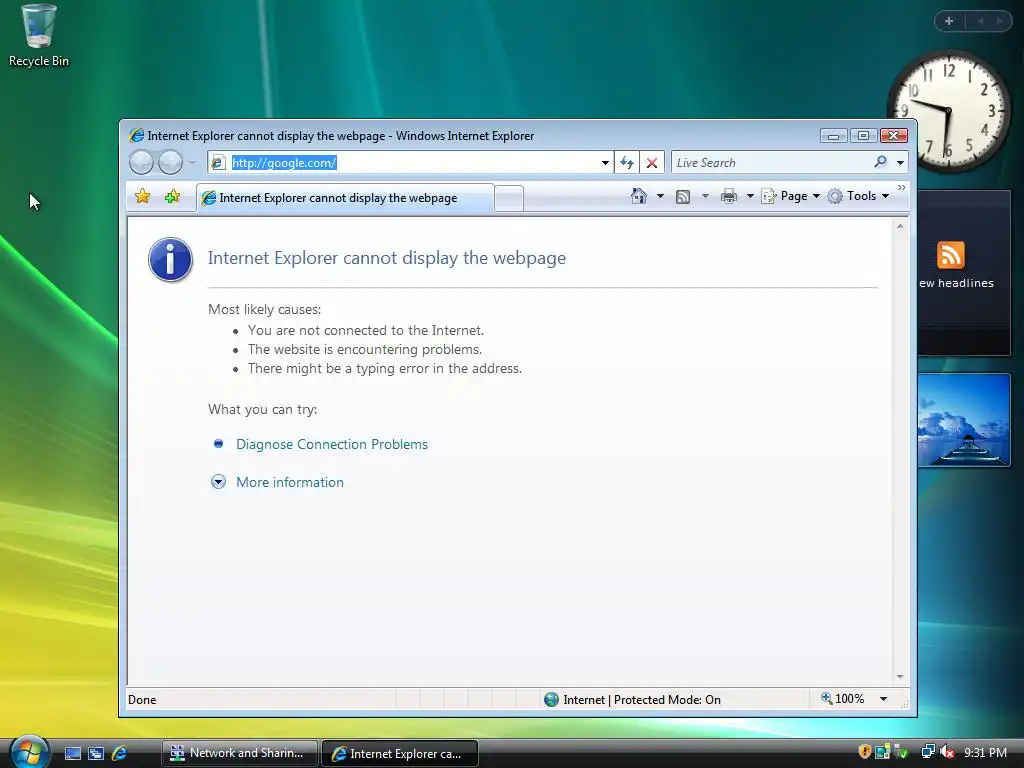Click the Refresh page icon
The height and width of the screenshot is (768, 1024).
[627, 163]
